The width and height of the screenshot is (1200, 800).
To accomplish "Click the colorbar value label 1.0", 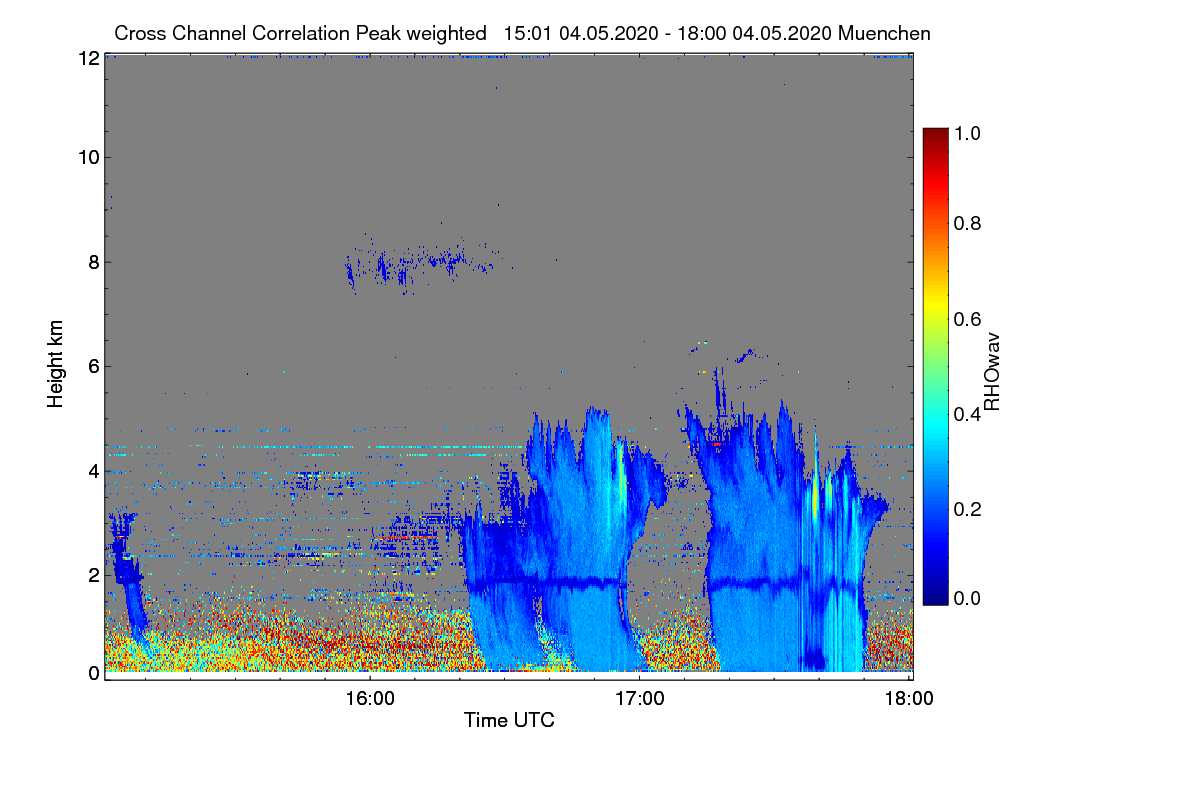I will tap(969, 133).
